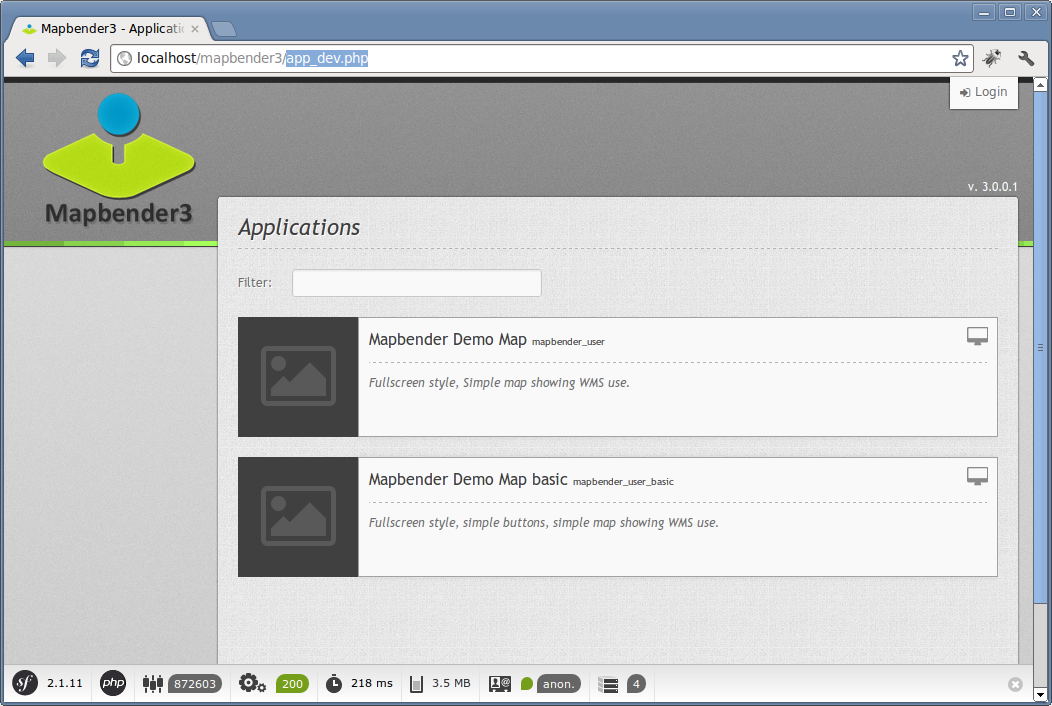Open the Mapbender Demo Map basic title link
Viewport: 1052px width, 706px height.
point(468,479)
